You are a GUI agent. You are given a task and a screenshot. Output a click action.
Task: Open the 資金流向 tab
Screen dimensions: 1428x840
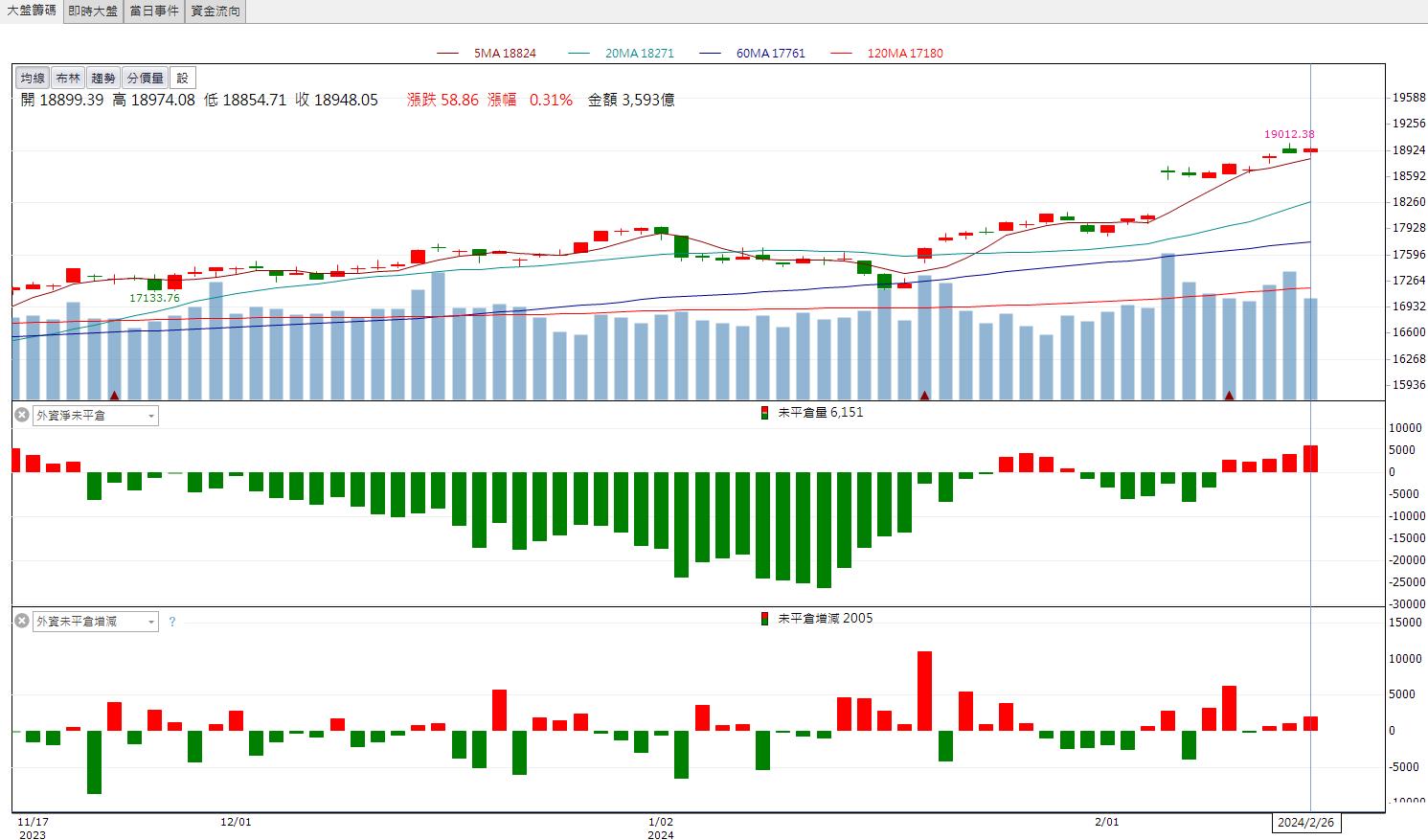[215, 11]
